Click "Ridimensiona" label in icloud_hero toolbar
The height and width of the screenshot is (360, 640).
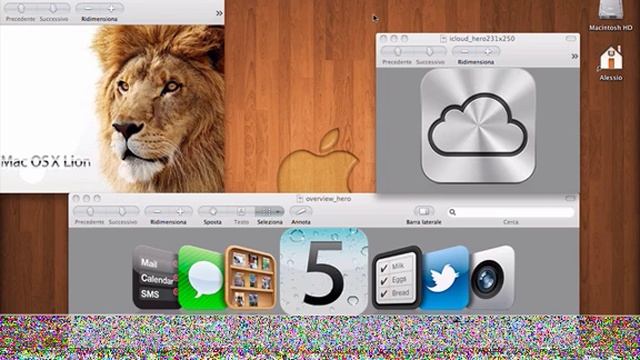476,62
